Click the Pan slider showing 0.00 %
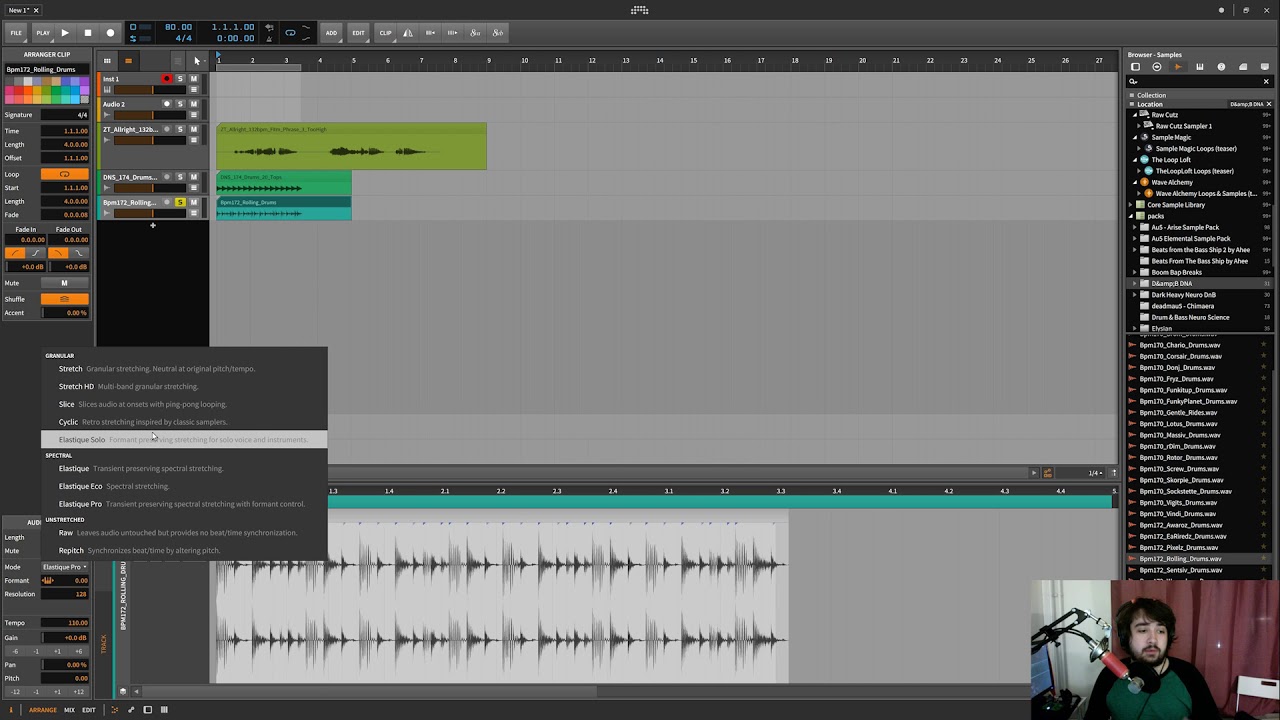This screenshot has width=1280, height=720. coord(64,664)
